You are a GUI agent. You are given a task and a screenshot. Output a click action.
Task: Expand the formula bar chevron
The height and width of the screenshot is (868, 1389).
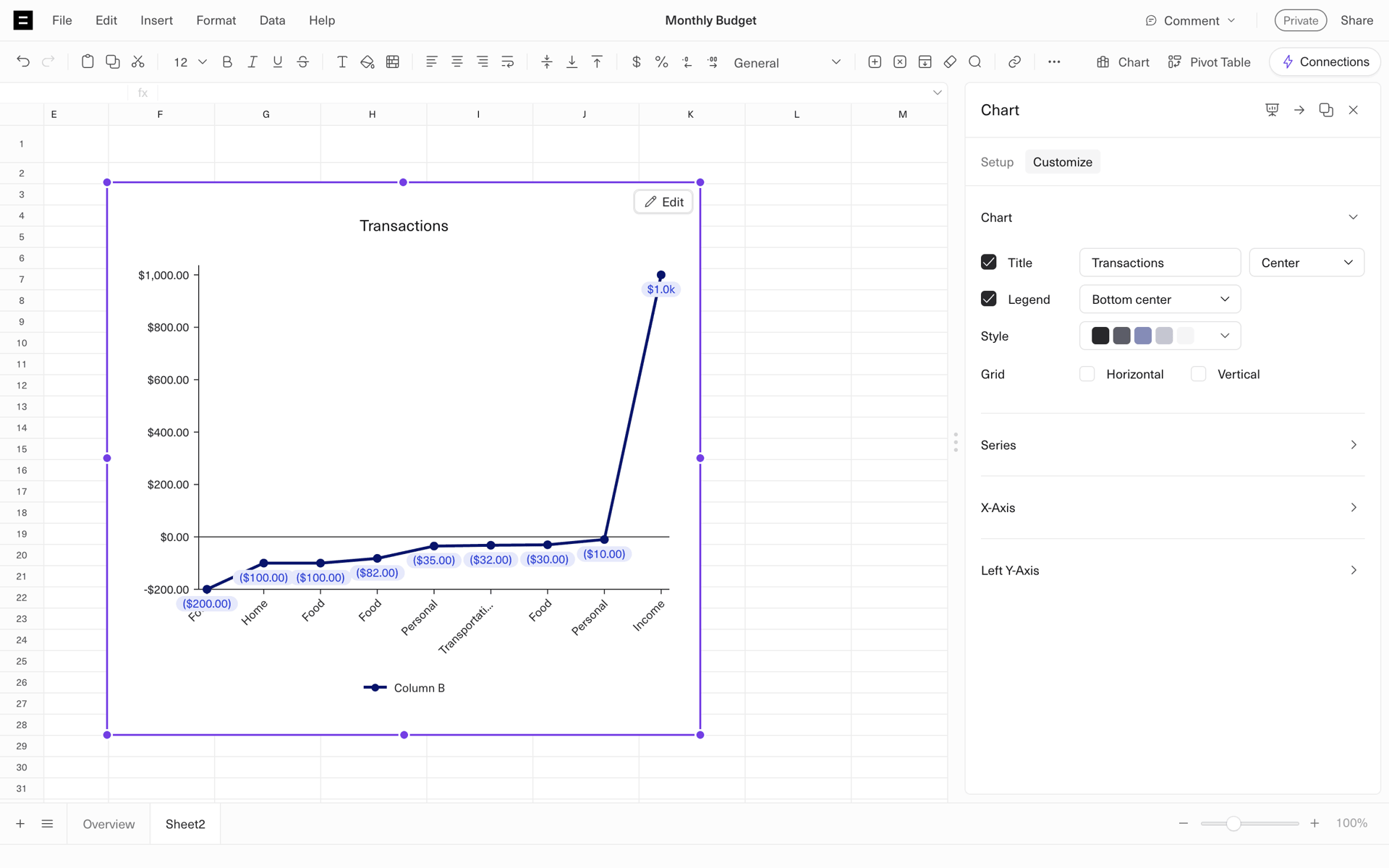(938, 93)
